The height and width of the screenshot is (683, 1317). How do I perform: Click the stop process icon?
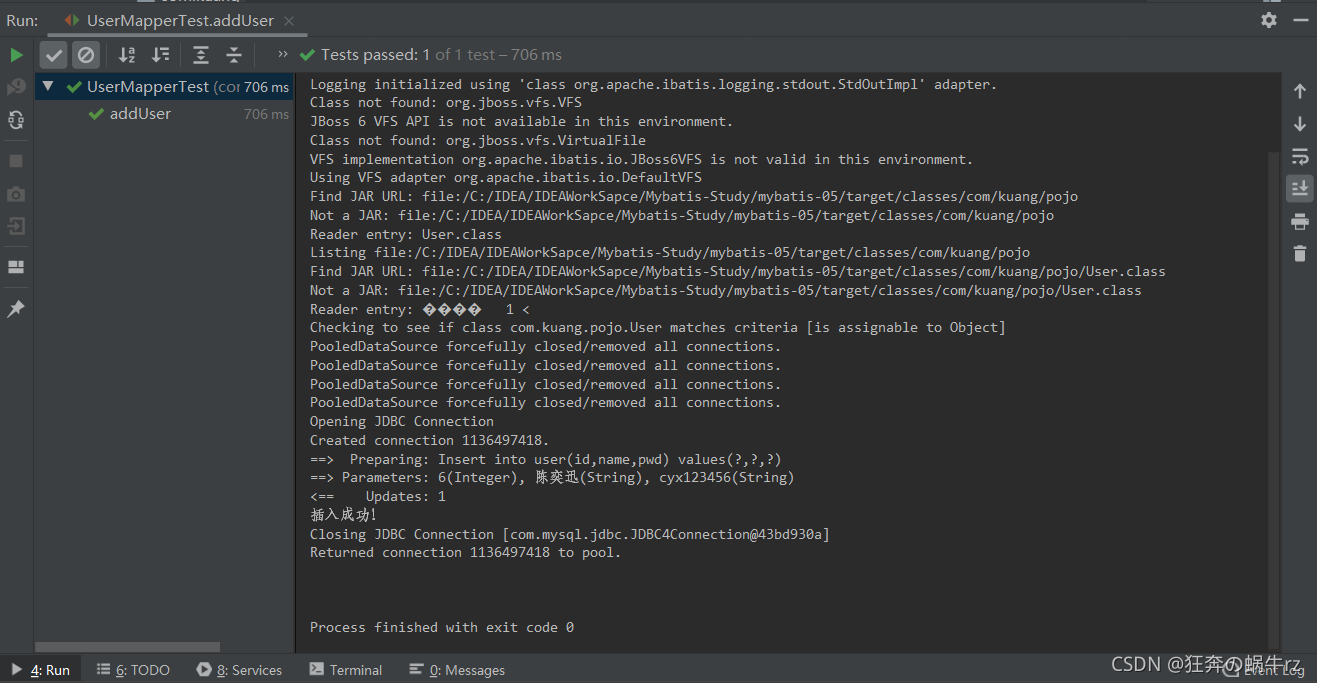[x=16, y=160]
